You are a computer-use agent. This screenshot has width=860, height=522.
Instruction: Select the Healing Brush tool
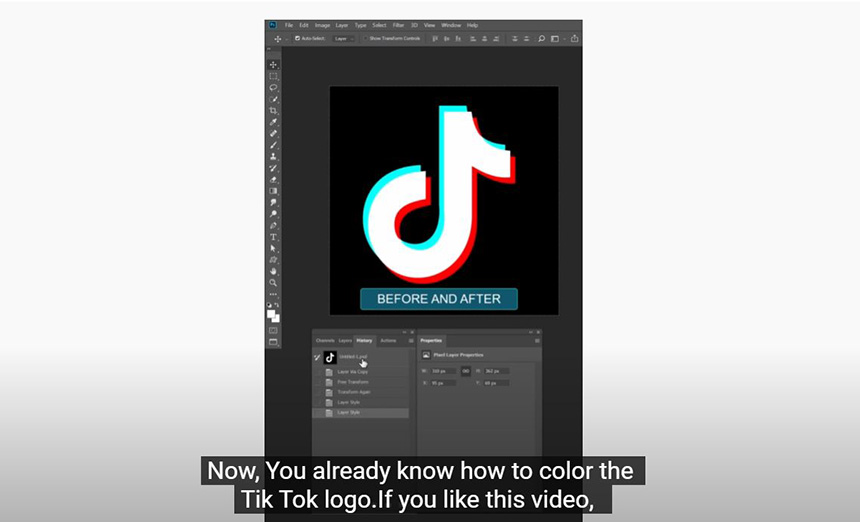[x=273, y=134]
